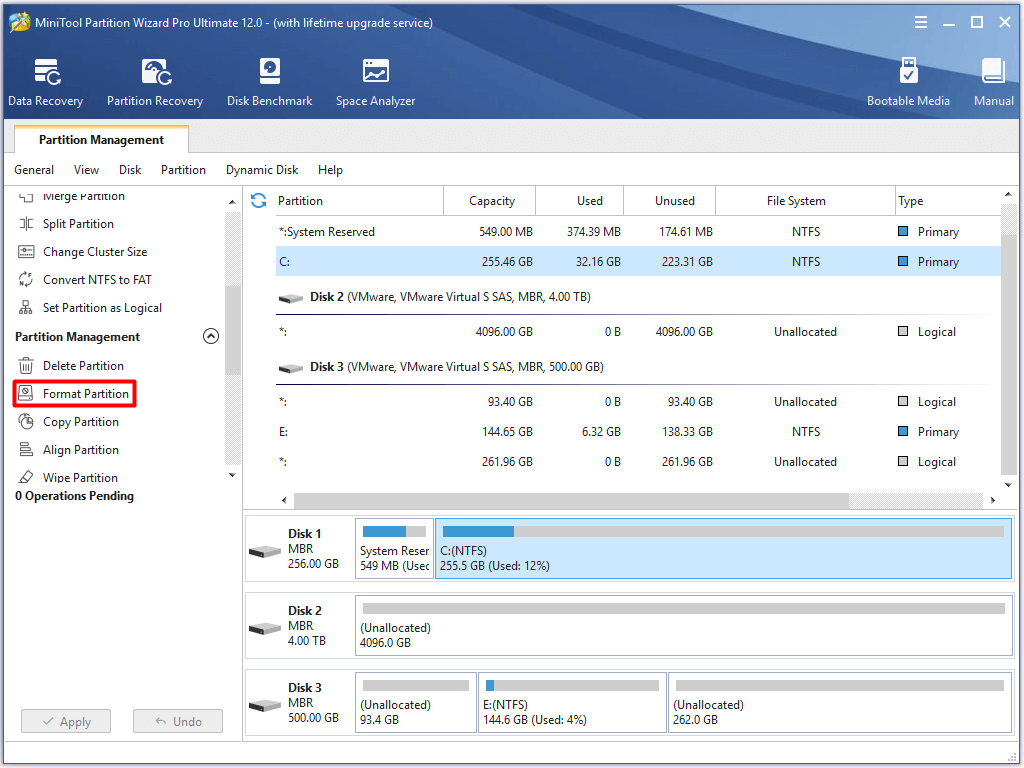Select Disk 1 icon in disk map
Screen dimensions: 1024x768
pos(264,552)
